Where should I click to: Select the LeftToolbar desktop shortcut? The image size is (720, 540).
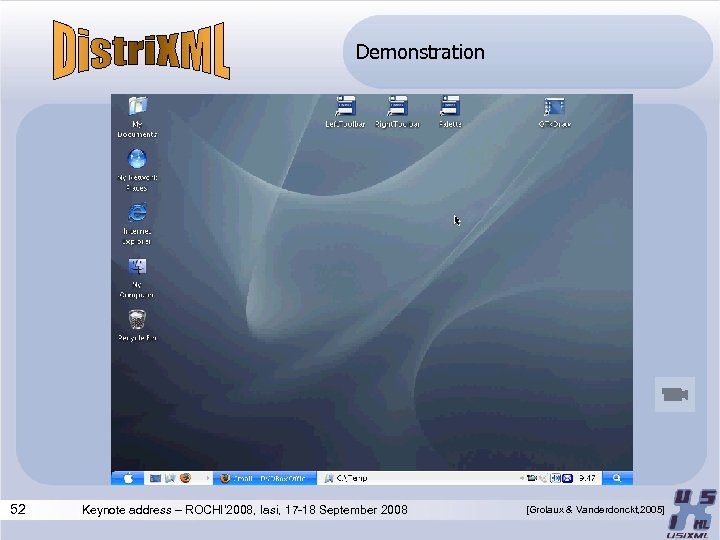point(345,112)
